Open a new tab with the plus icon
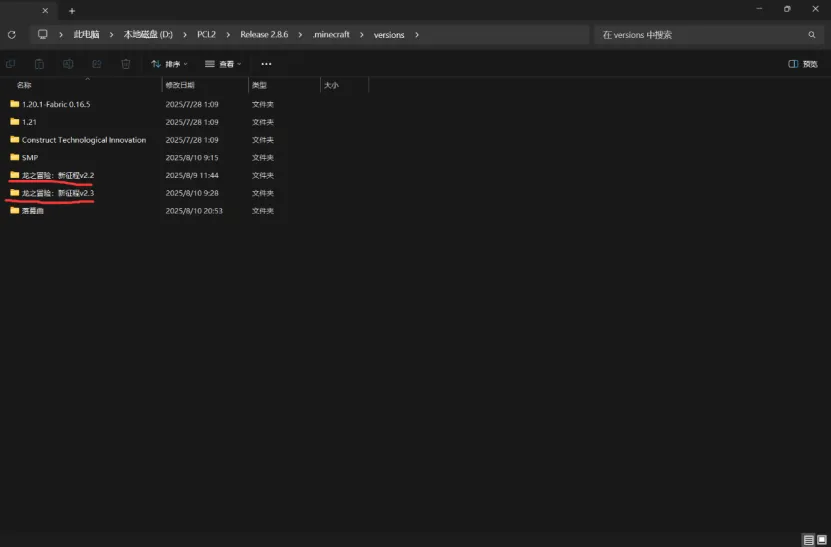831x547 pixels. (71, 10)
